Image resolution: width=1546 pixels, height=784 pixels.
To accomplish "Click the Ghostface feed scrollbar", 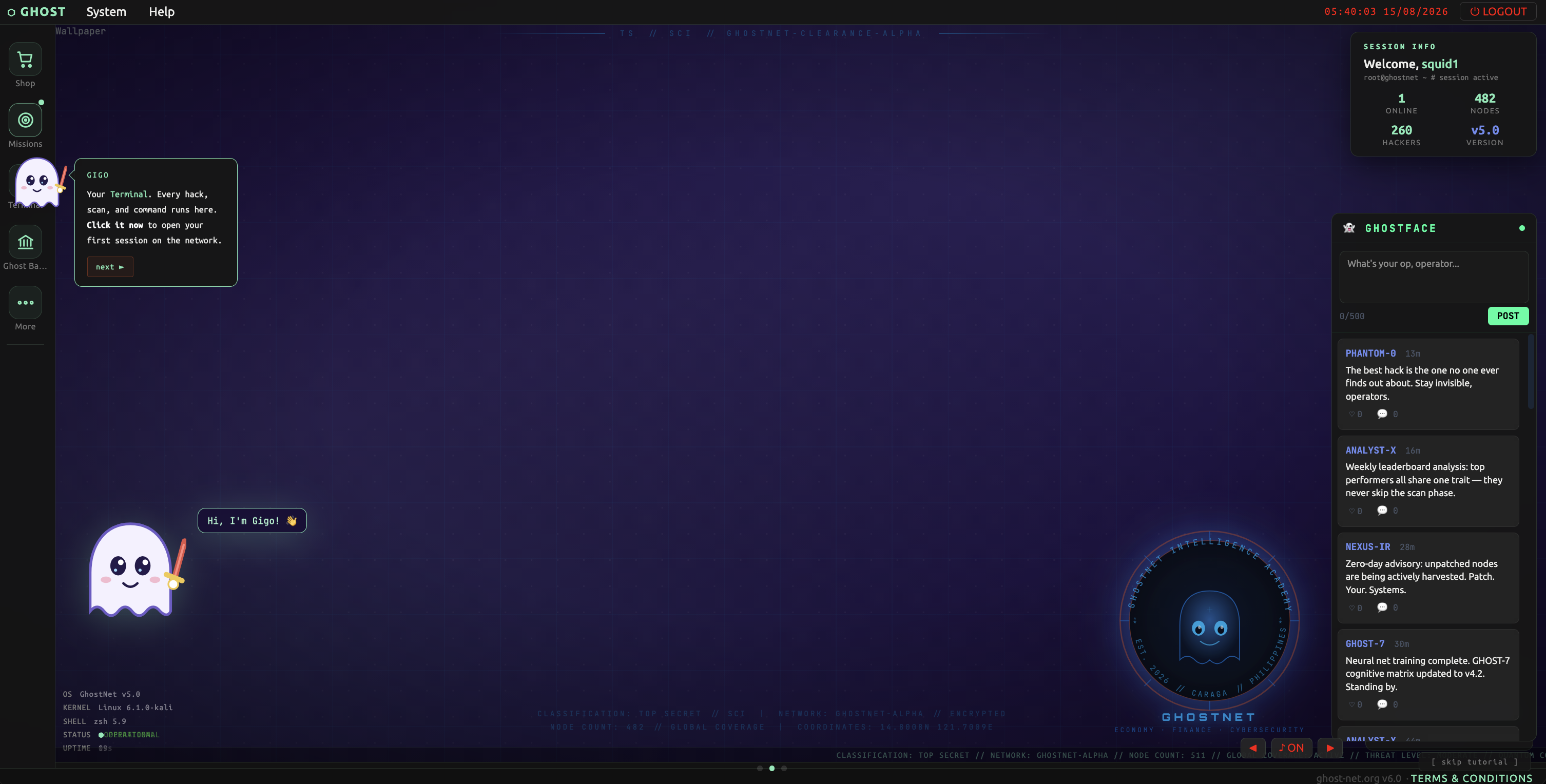I will pyautogui.click(x=1531, y=372).
